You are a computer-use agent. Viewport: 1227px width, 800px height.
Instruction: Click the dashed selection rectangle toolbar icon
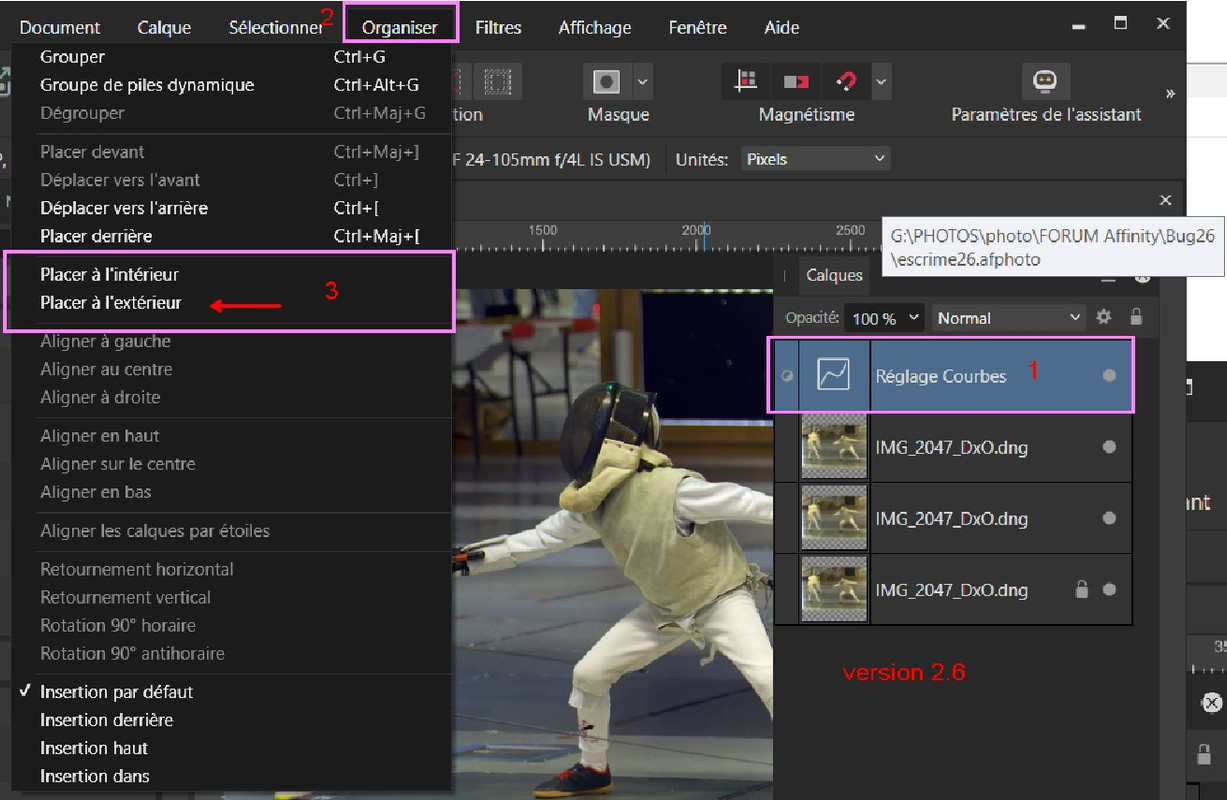pos(496,81)
